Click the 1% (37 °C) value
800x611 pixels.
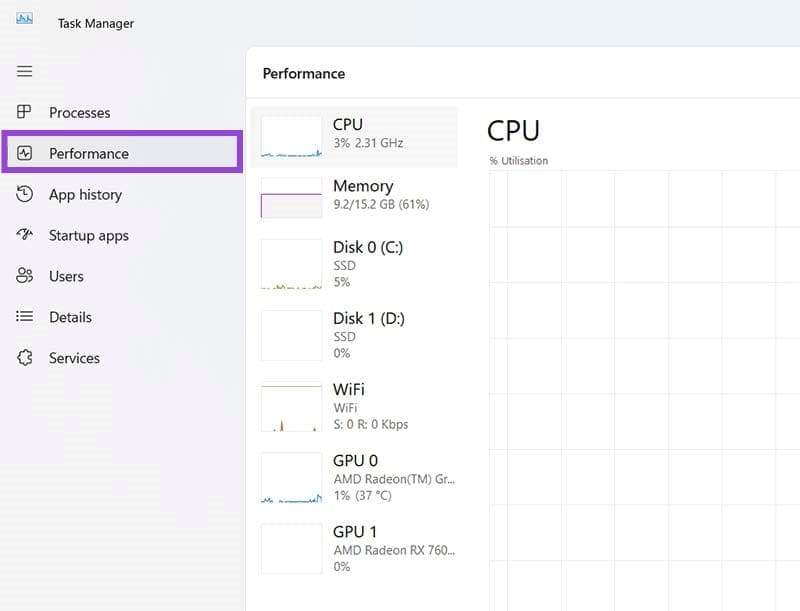click(362, 496)
